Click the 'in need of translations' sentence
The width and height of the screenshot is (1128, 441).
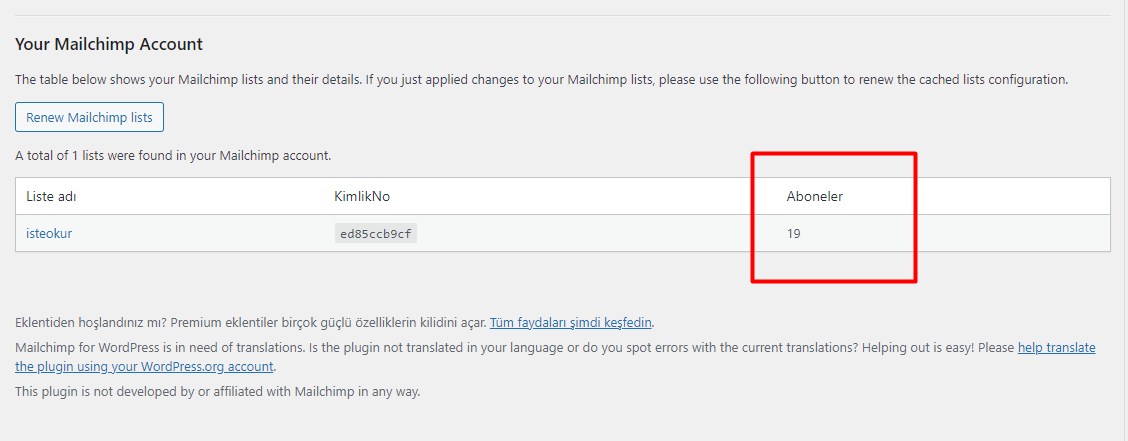coord(160,348)
